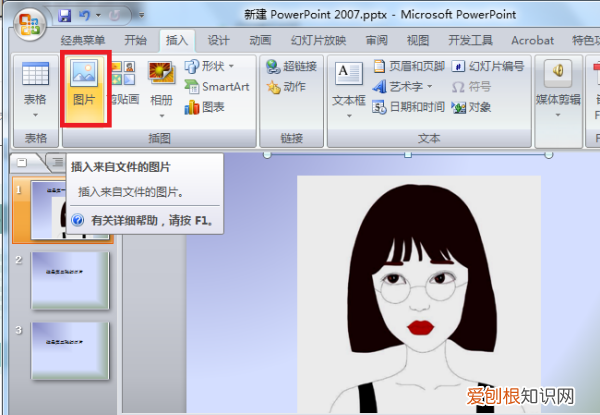
Task: Switch to the 审阅 tab
Action: point(377,40)
